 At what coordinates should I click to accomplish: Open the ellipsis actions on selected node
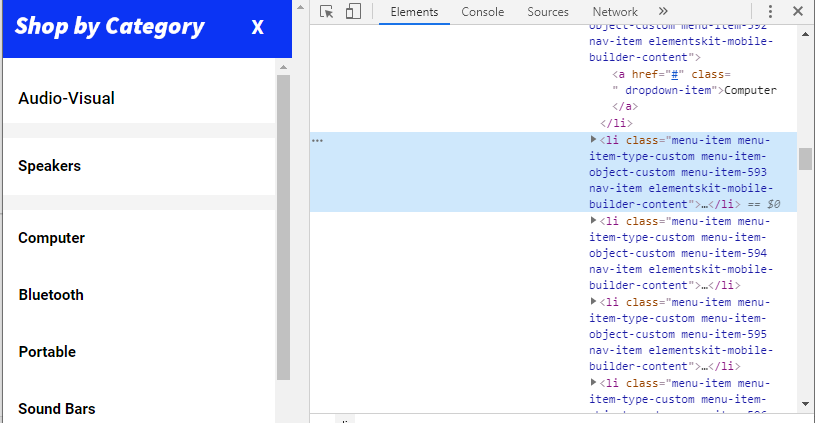coord(318,140)
